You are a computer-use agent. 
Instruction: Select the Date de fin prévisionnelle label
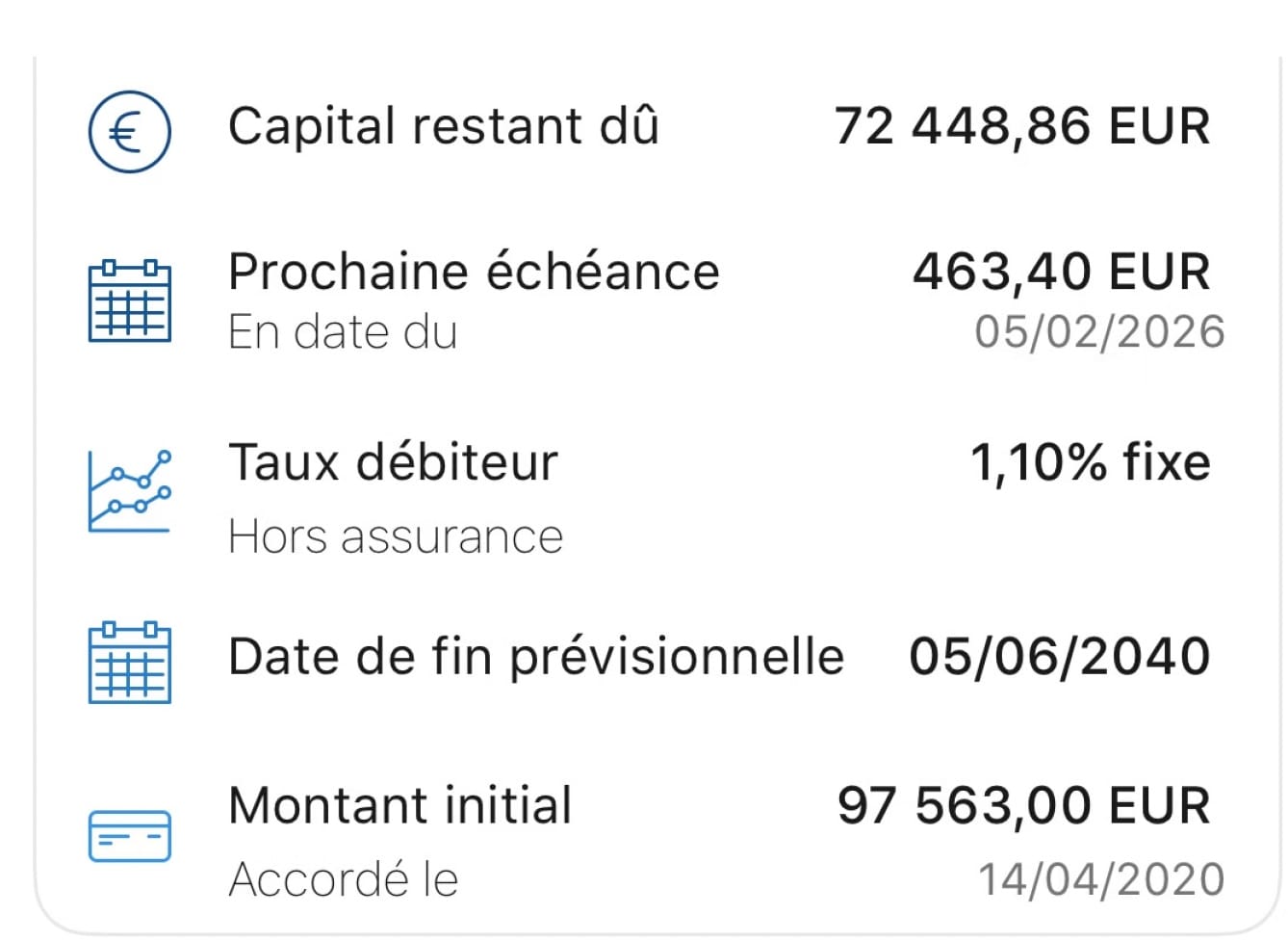pyautogui.click(x=536, y=657)
